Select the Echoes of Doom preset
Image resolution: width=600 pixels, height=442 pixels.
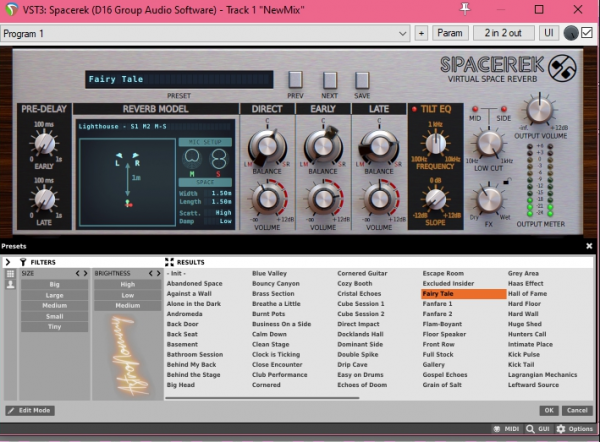coord(362,385)
